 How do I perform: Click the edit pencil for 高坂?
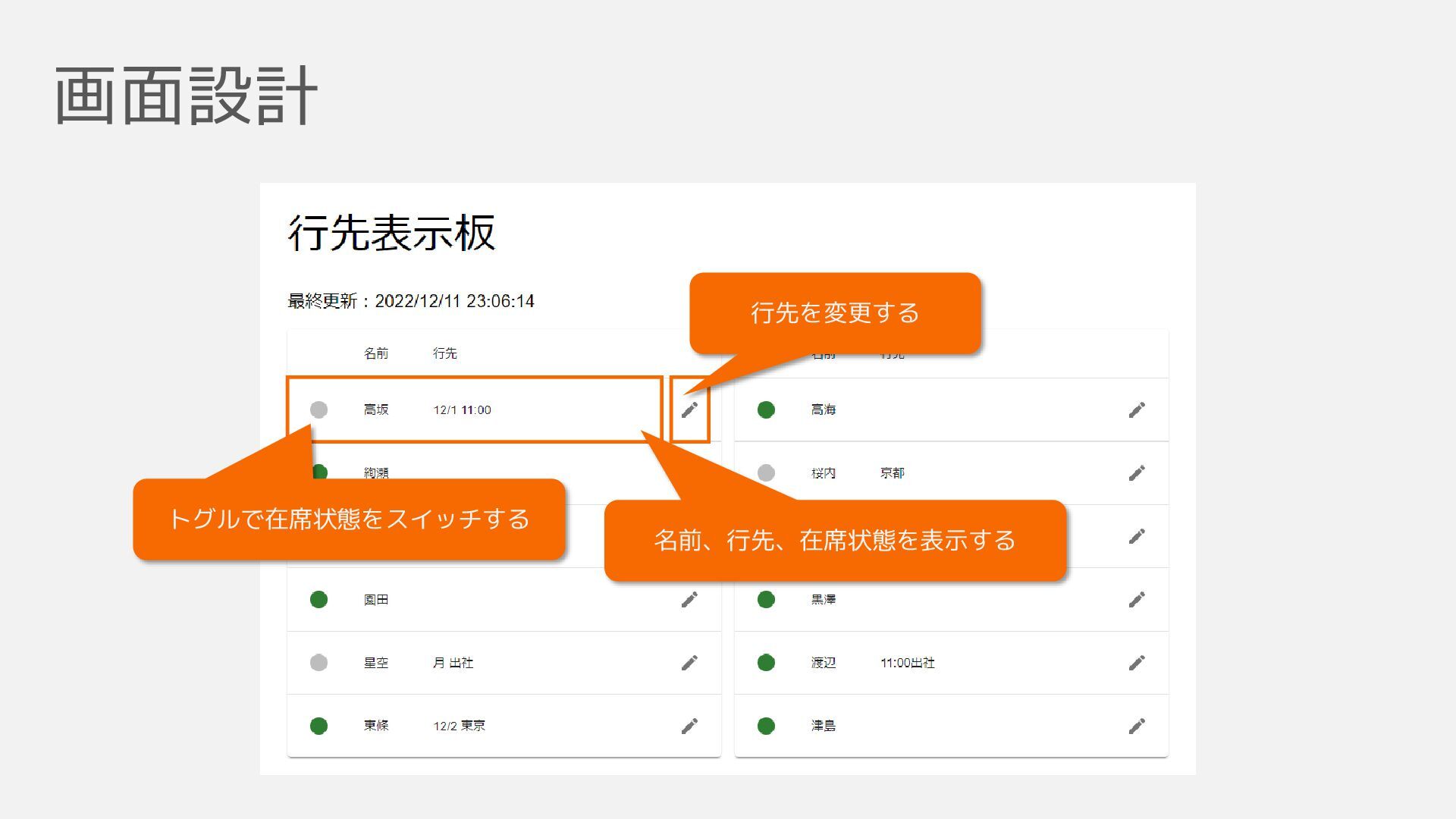point(689,410)
